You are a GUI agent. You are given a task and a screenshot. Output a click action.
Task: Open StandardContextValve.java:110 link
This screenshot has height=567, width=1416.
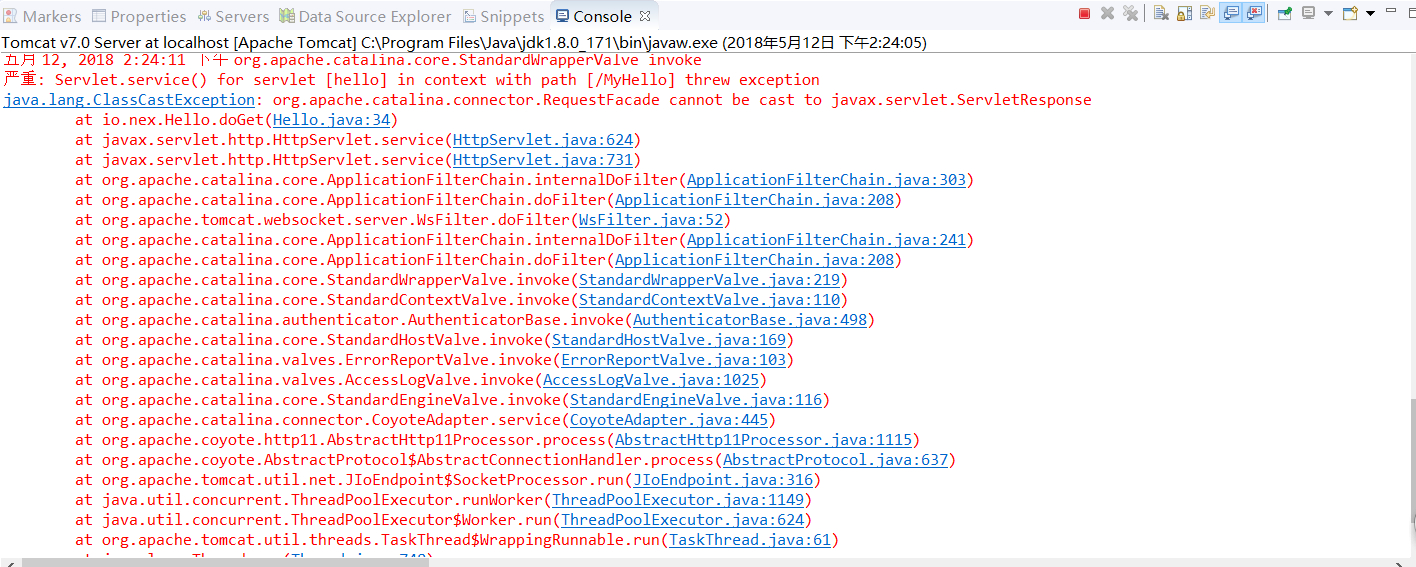point(709,300)
